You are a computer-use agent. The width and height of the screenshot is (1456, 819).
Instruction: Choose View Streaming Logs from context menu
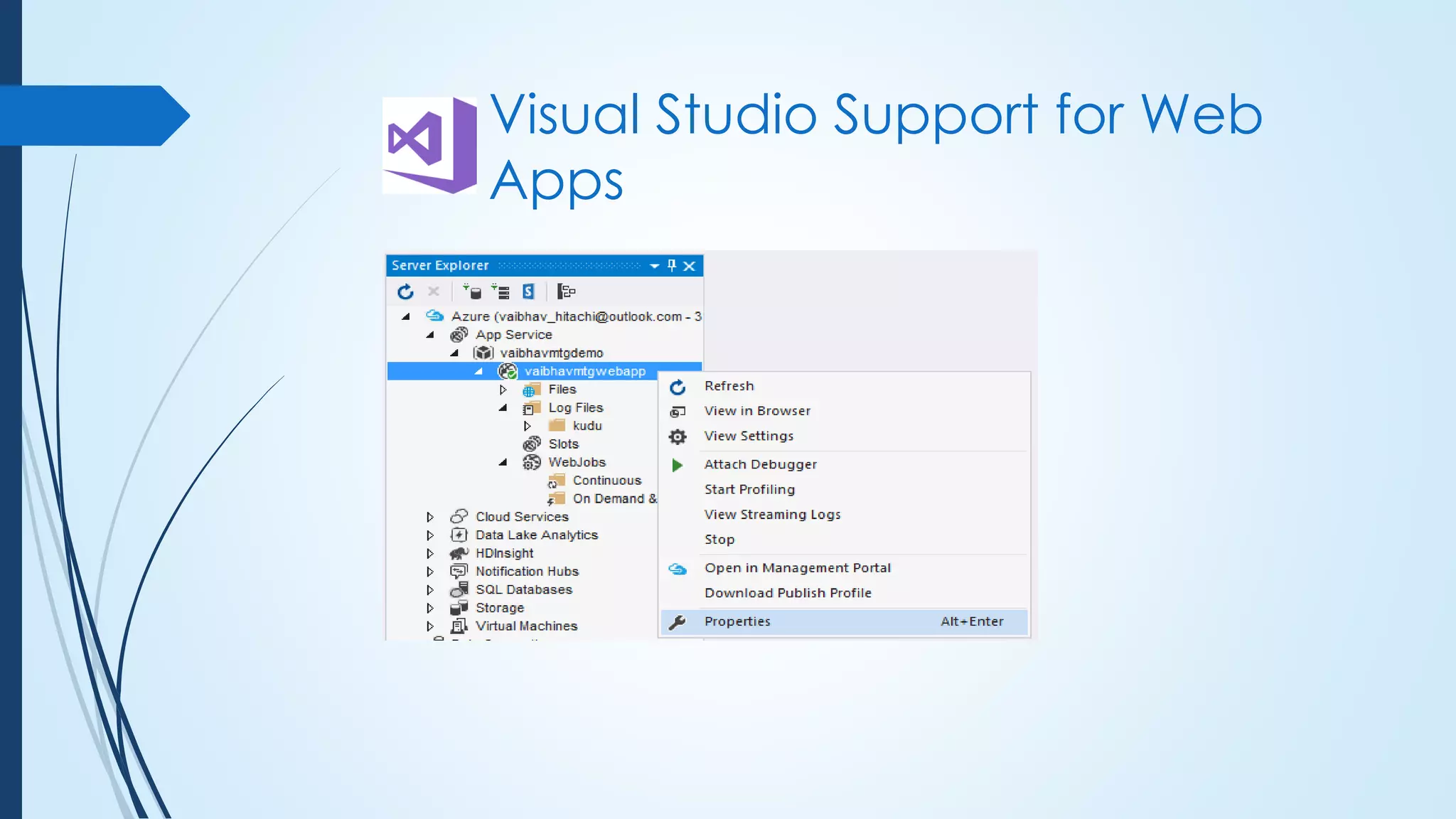(844, 514)
